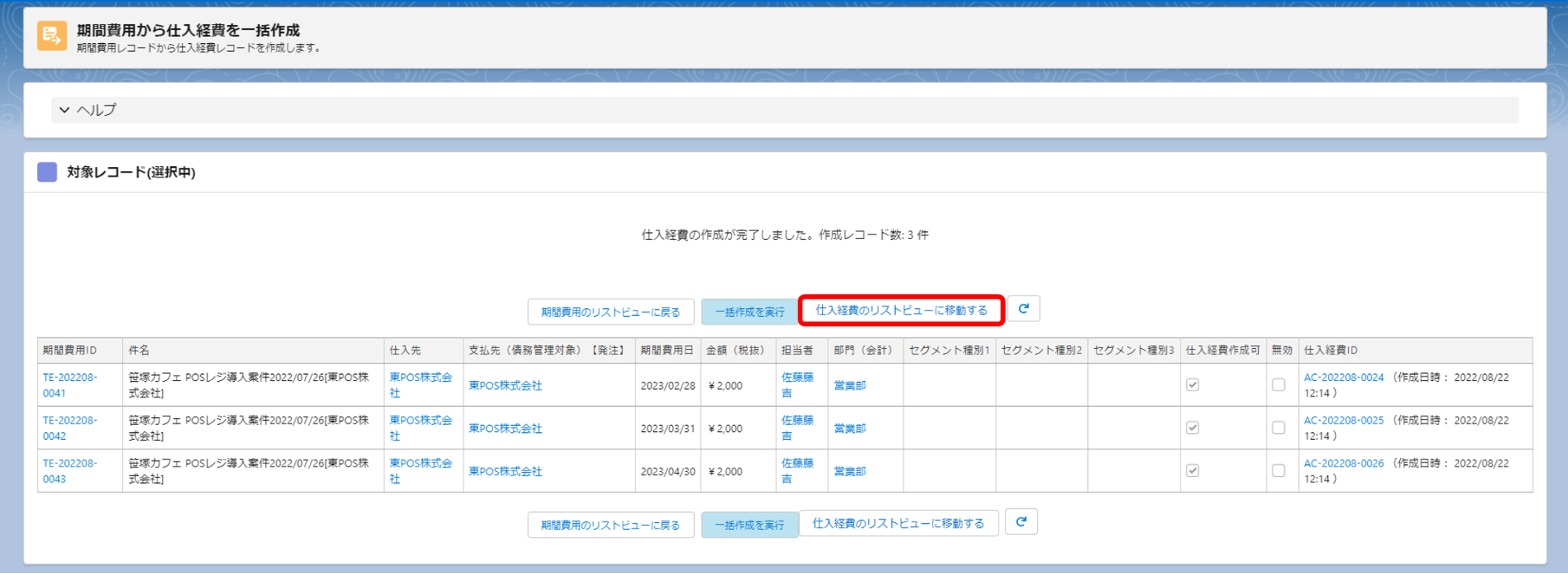This screenshot has width=1568, height=574.
Task: Open purchase expense AC-202208-0024
Action: point(1344,377)
